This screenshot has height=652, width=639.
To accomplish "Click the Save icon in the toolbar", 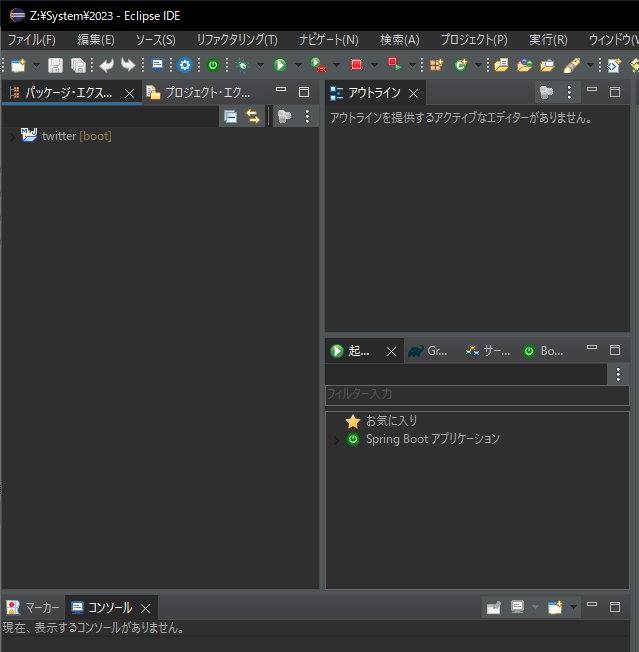I will tap(55, 65).
